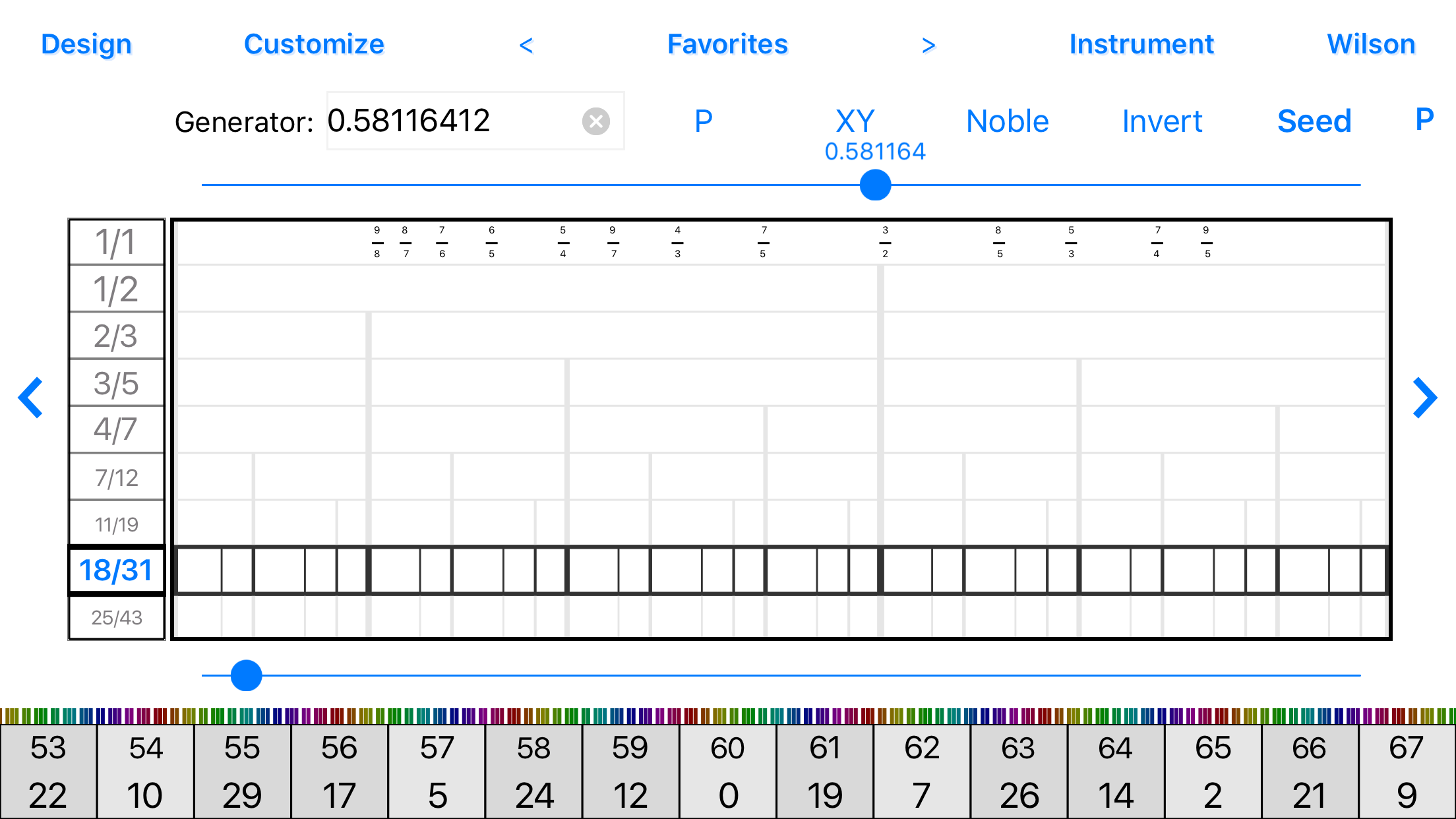Select the 18/31 scale row

[x=116, y=570]
